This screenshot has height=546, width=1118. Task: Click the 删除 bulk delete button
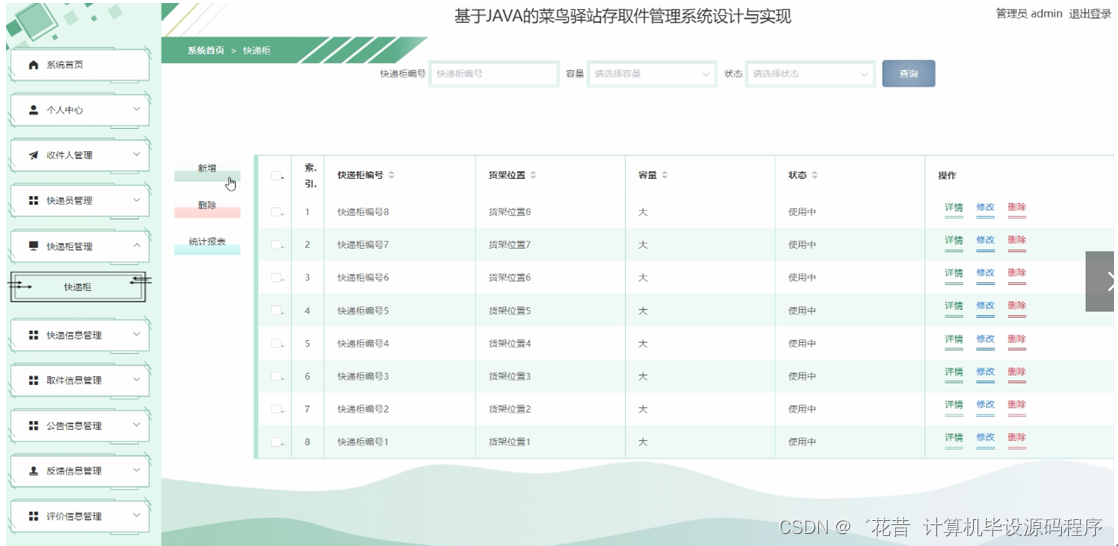click(x=207, y=207)
